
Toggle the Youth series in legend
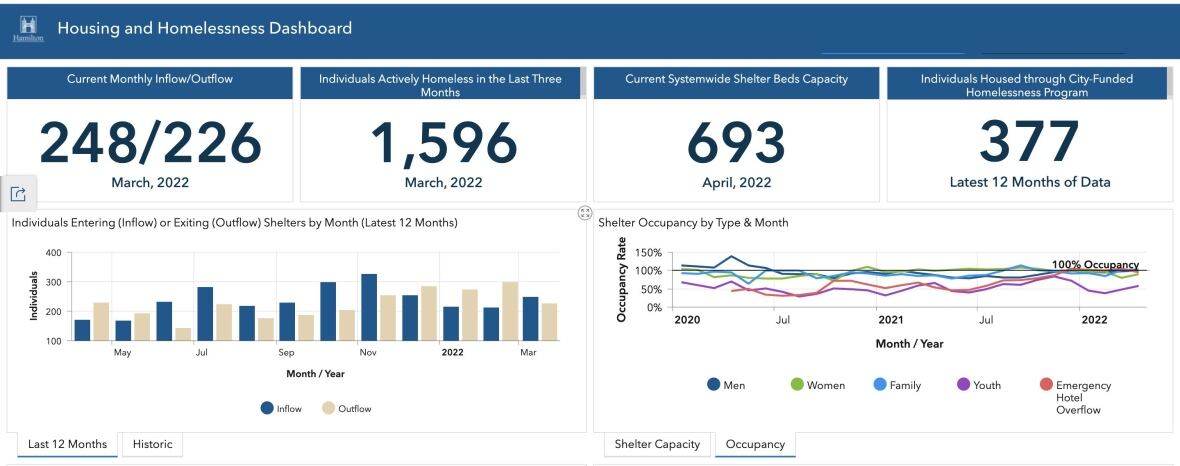coord(965,385)
